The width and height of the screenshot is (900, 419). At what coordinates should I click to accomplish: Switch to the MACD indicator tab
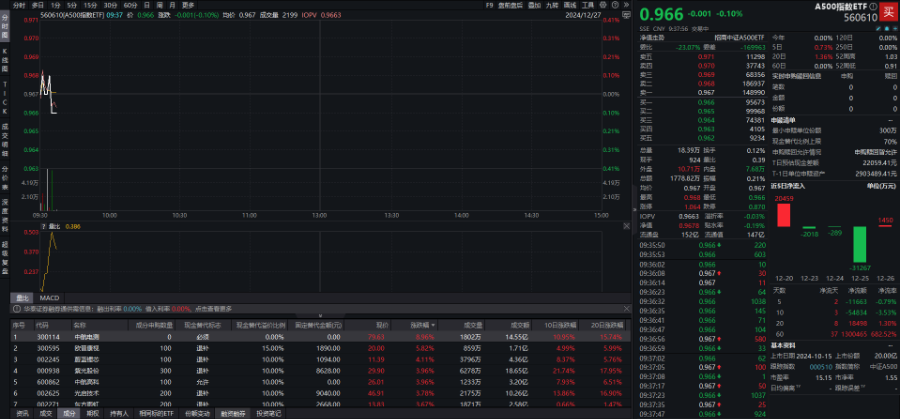tap(48, 298)
